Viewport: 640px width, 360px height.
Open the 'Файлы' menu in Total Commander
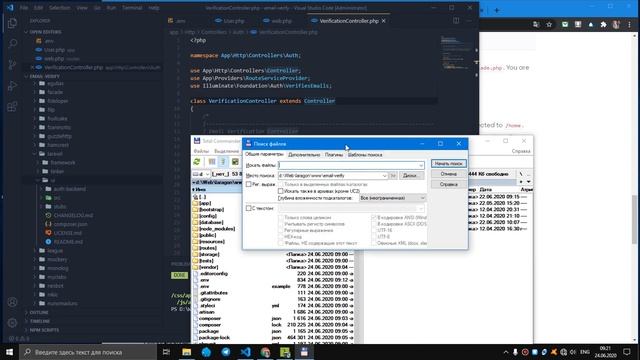click(x=201, y=151)
